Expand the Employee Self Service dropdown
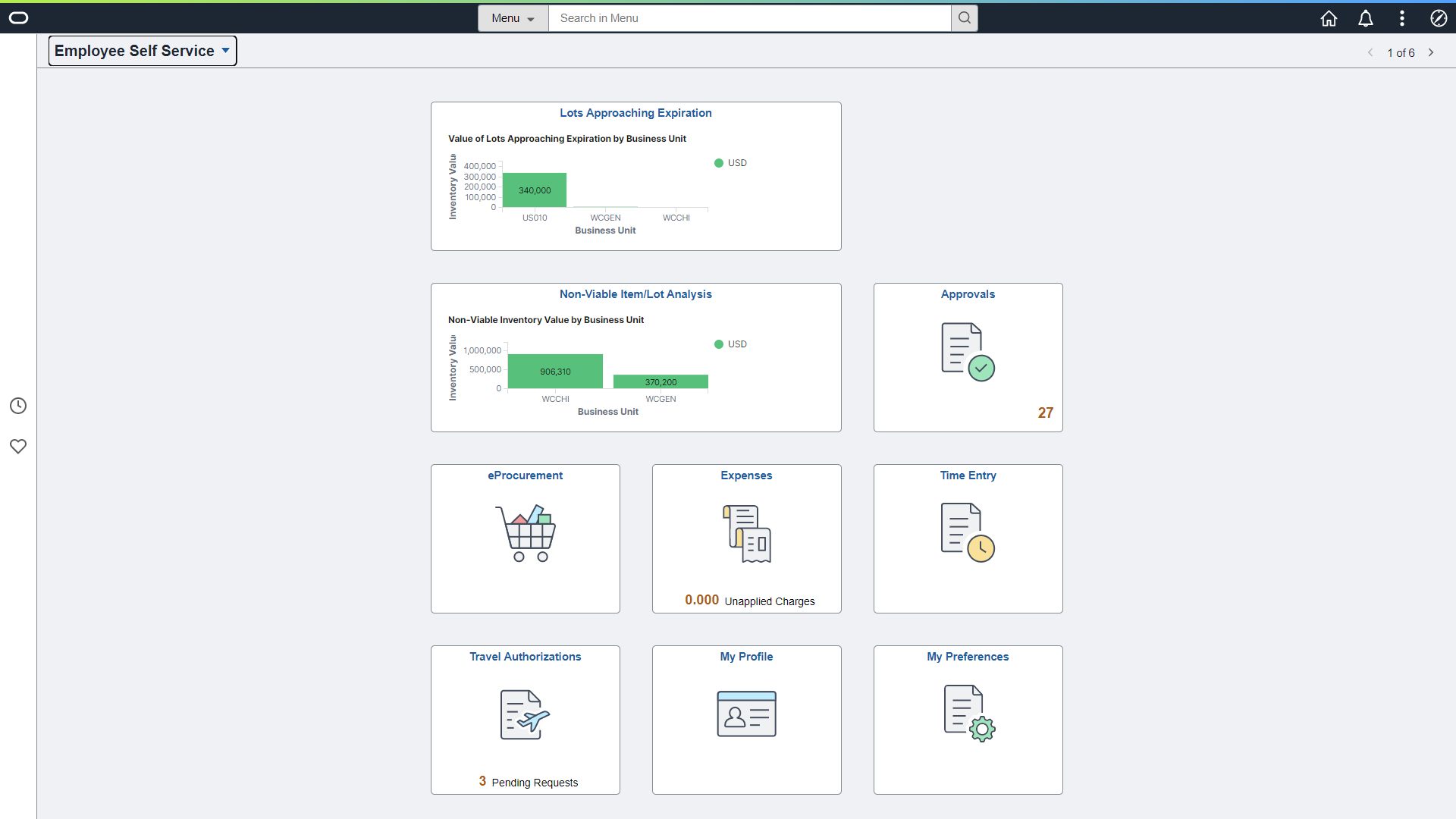1456x819 pixels. (x=143, y=51)
